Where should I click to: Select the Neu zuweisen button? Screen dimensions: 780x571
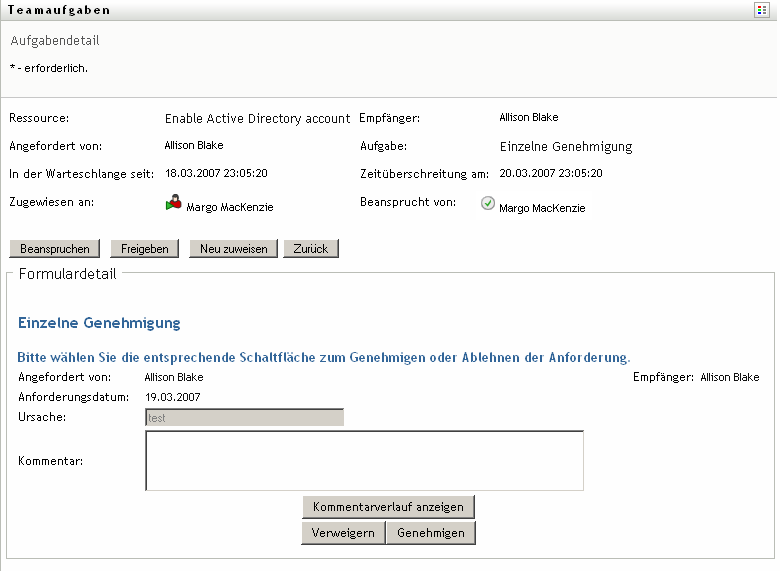[233, 248]
